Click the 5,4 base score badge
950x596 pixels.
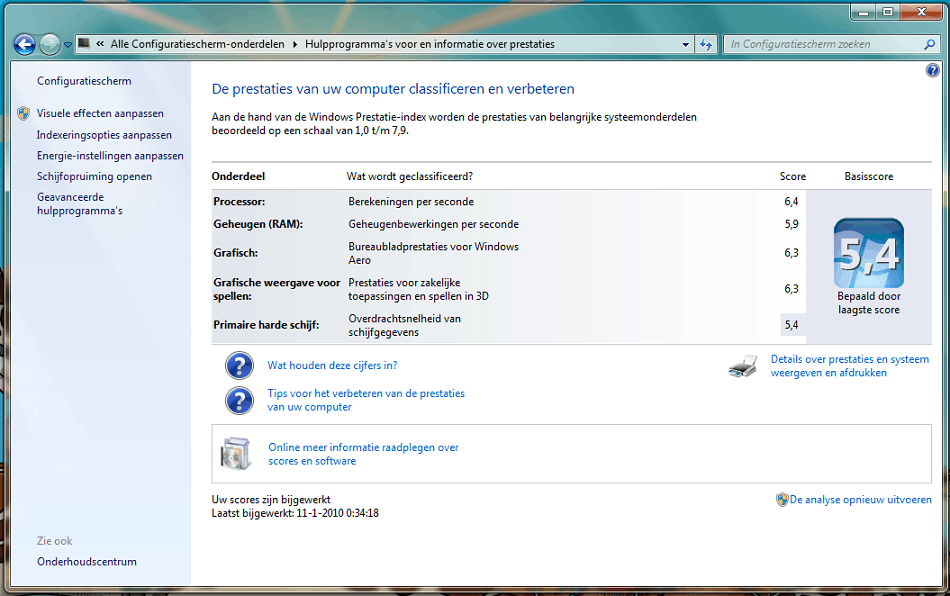[869, 253]
